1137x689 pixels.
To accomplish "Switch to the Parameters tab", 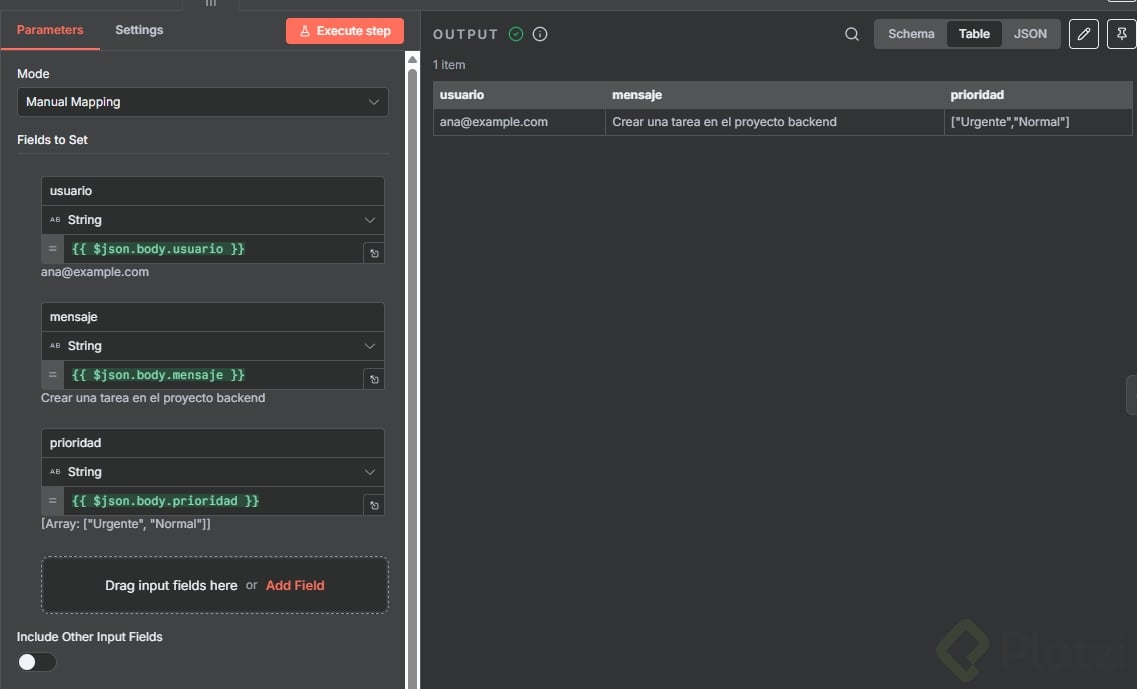I will click(50, 30).
